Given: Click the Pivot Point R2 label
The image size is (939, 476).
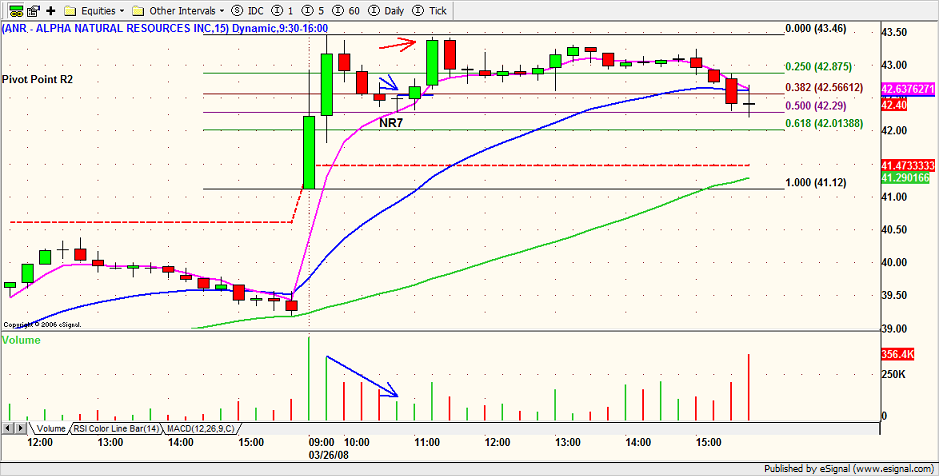Looking at the screenshot, I should (38, 79).
